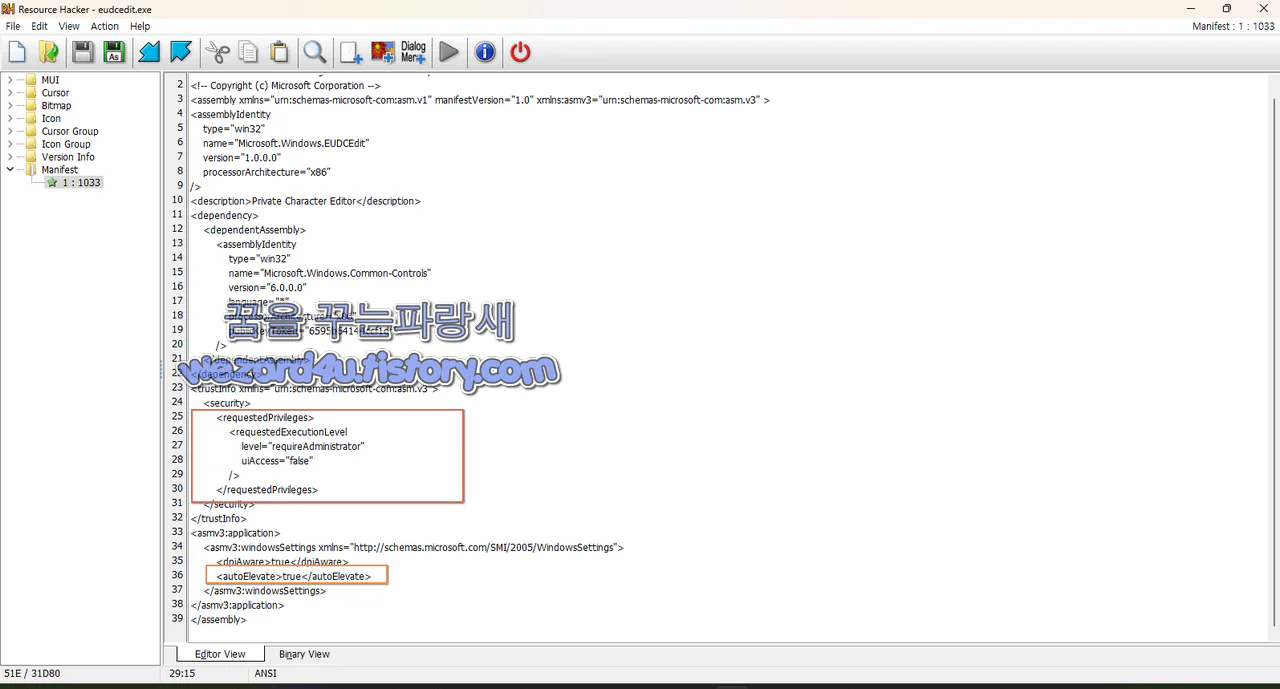Open the blue info About icon
This screenshot has width=1280, height=689.
[x=485, y=52]
